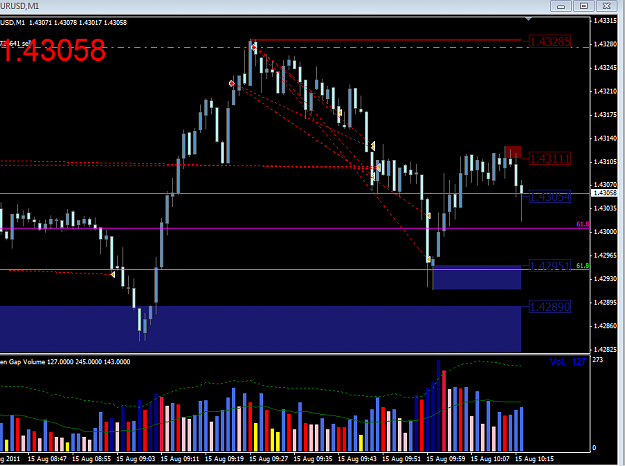Select the small blue rectangle zone below the 1.42951 label
625x466 pixels.
click(477, 277)
